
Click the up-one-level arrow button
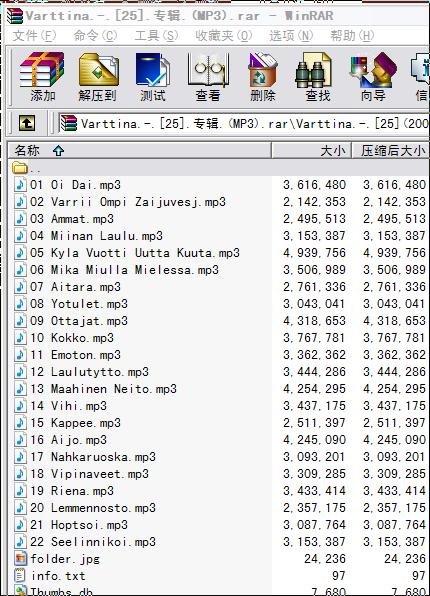(27, 123)
